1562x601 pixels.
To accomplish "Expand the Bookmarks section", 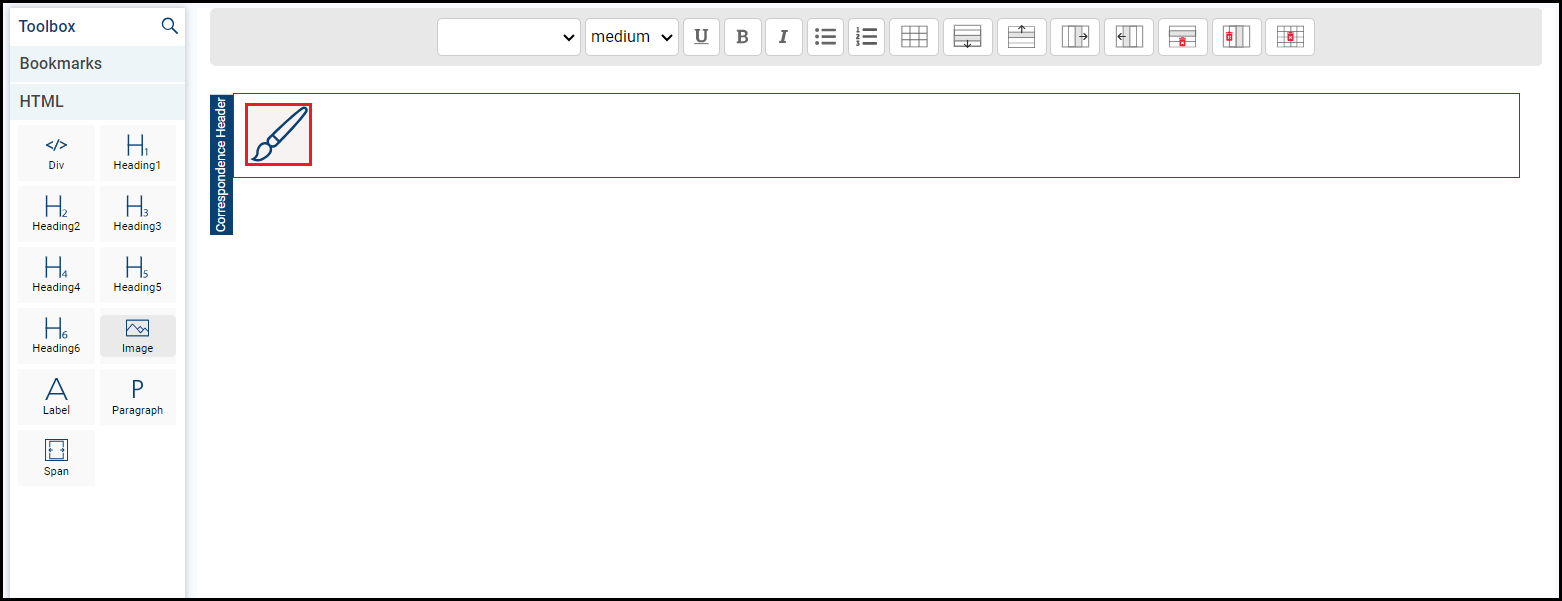I will [97, 64].
